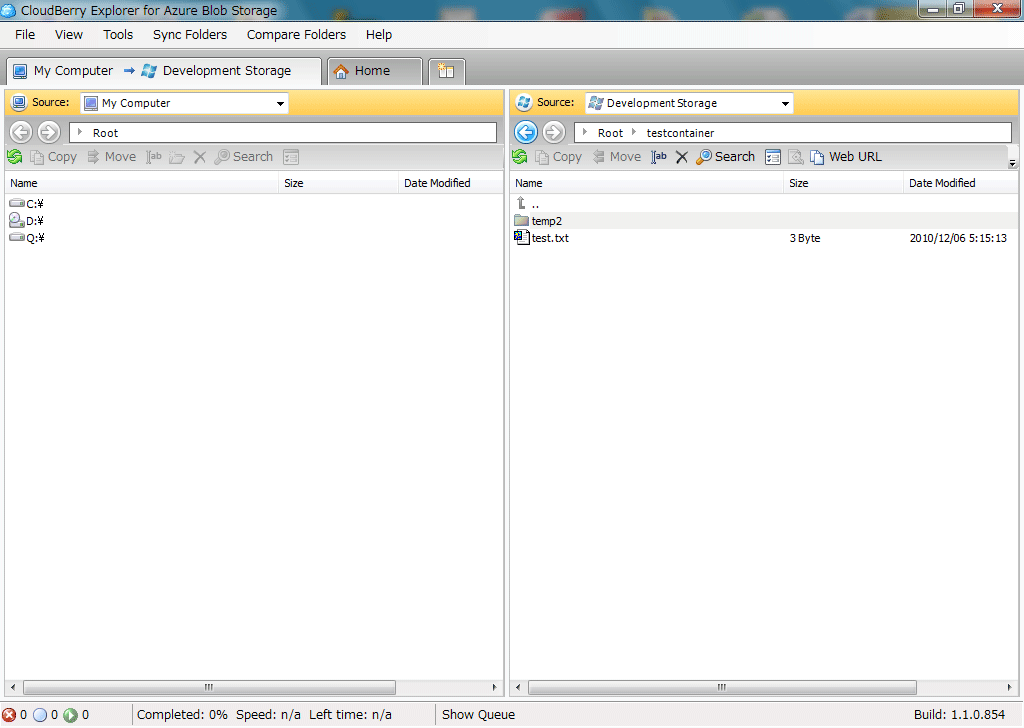Click Copy in the left pane toolbar

(54, 157)
